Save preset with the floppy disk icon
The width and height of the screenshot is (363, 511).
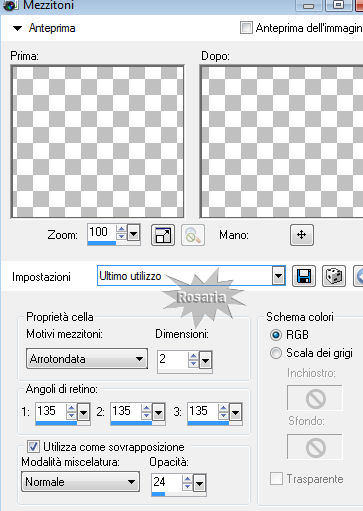[304, 276]
